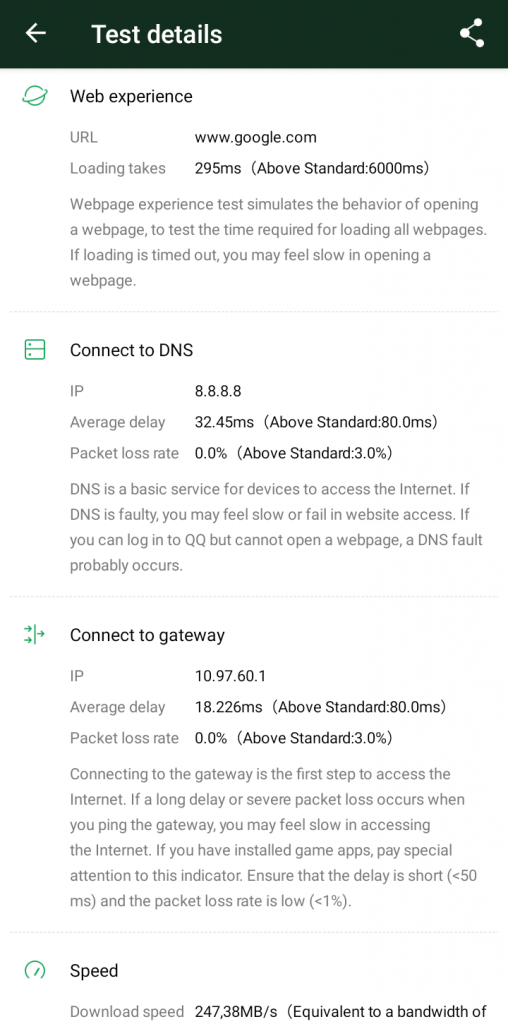Click the 18.226ms gateway average delay
This screenshot has height=1024, width=508.
click(x=229, y=707)
